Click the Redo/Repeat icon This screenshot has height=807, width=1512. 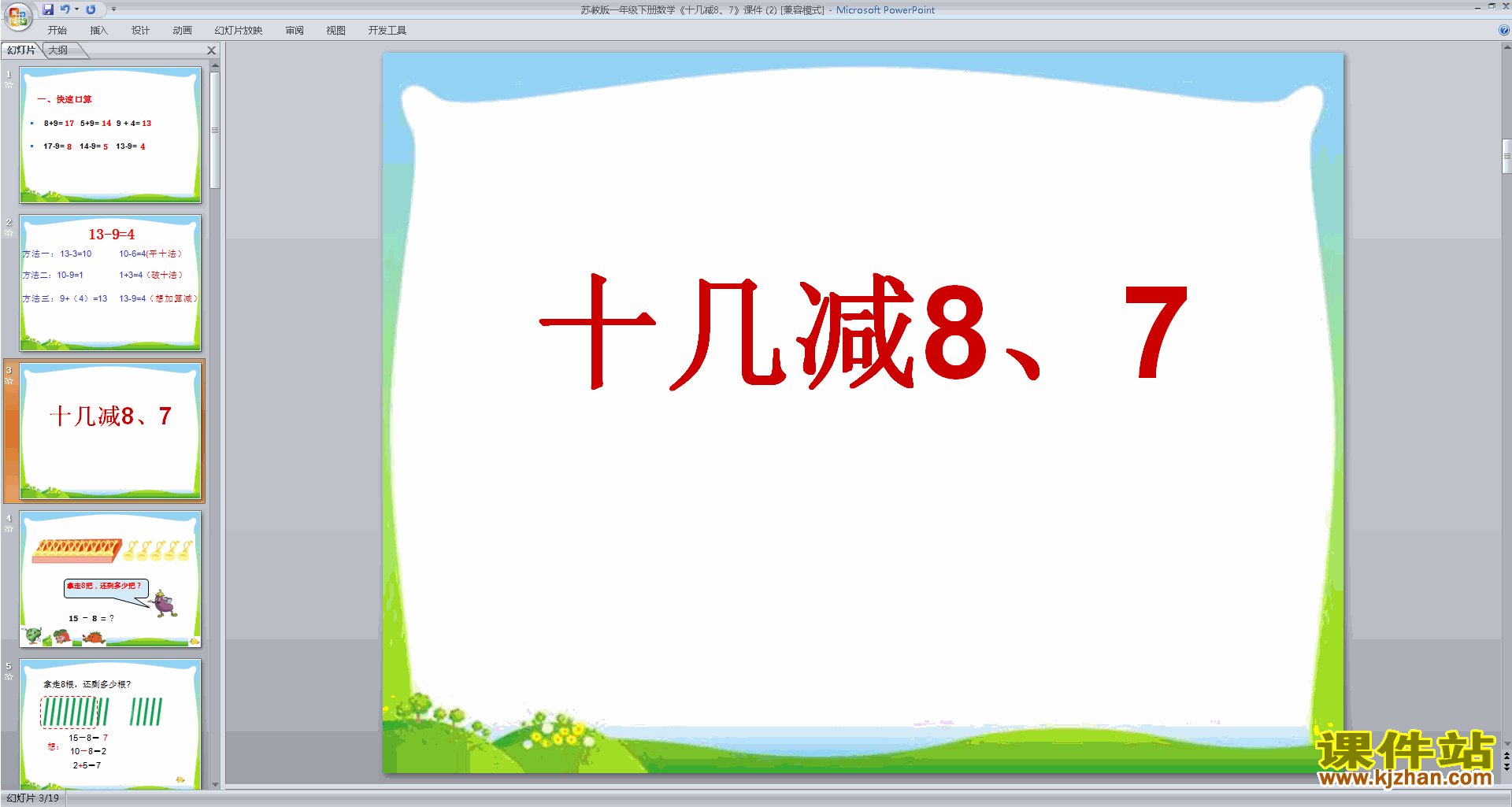tap(91, 9)
